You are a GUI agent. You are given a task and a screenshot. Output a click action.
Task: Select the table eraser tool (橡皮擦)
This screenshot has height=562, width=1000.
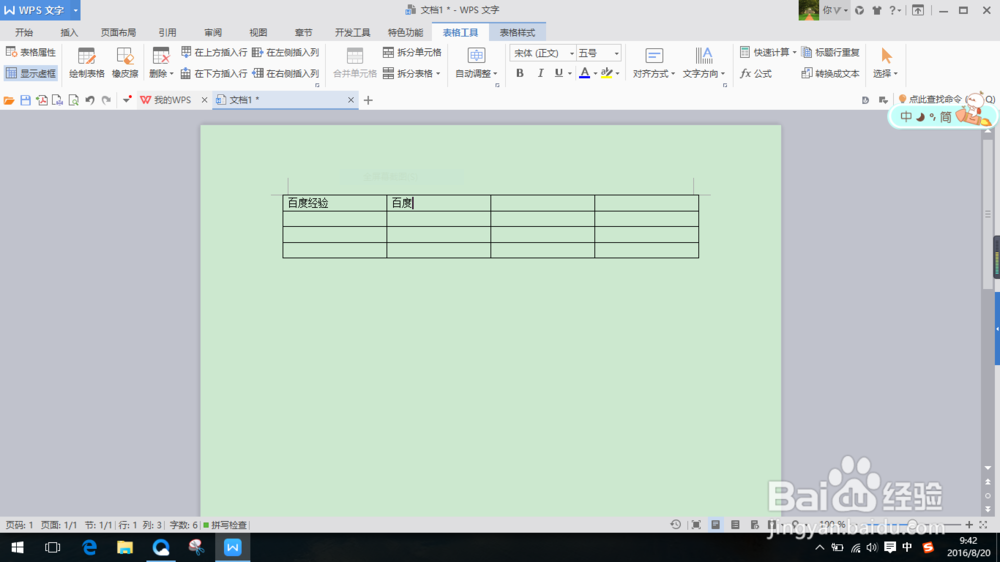coord(125,63)
